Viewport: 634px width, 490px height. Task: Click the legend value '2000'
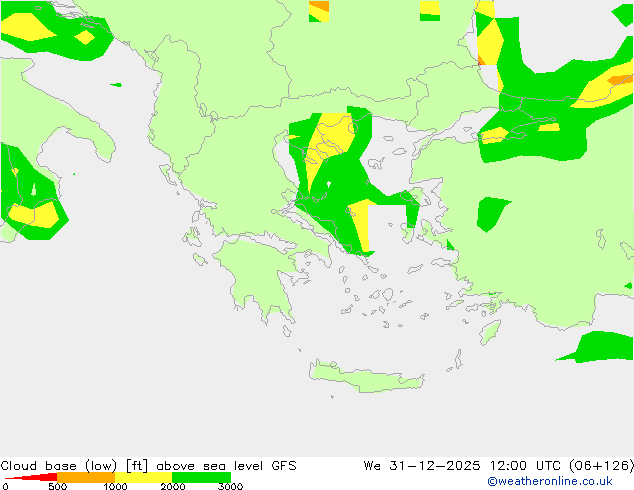pos(173,486)
